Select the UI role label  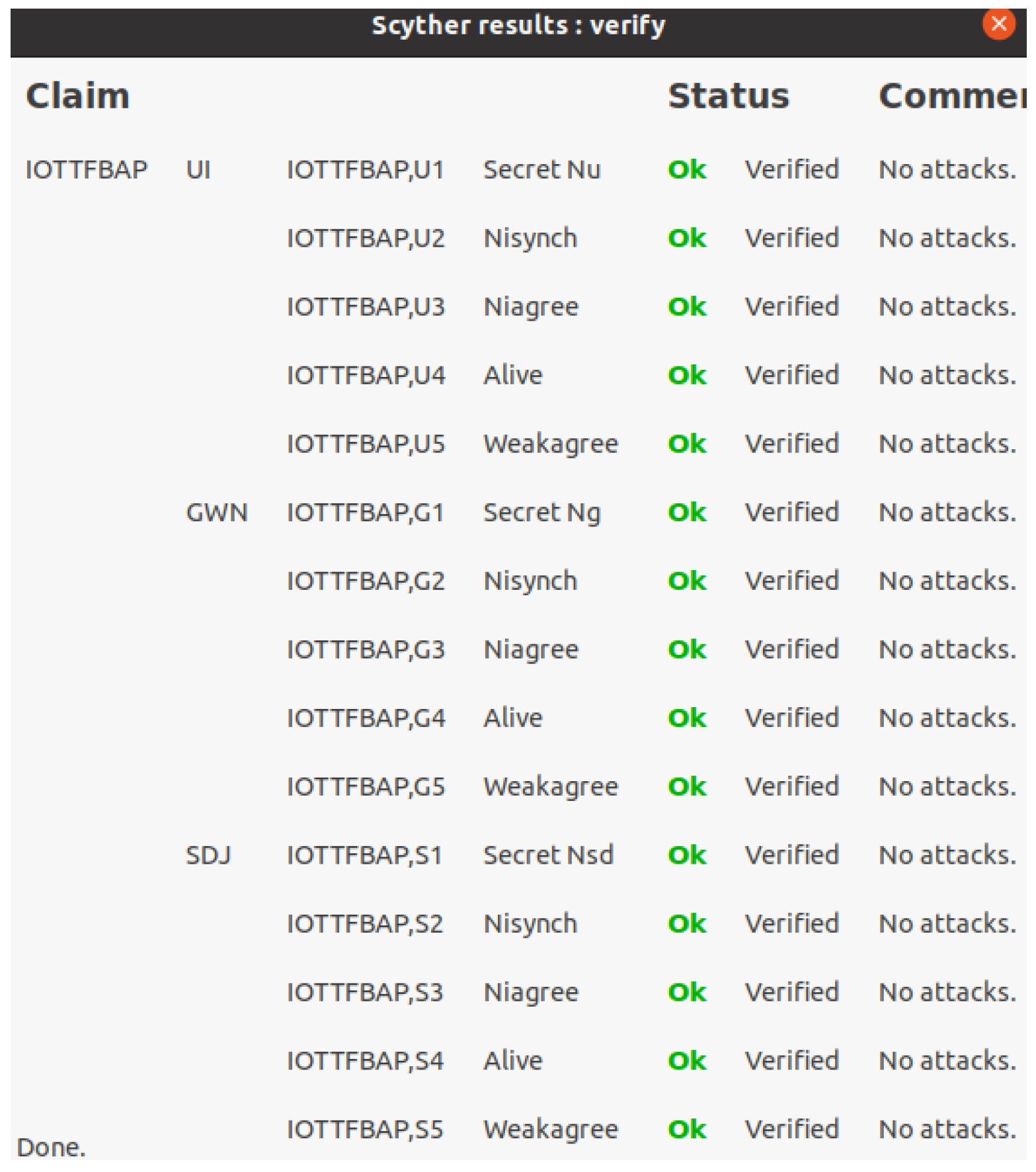click(198, 170)
